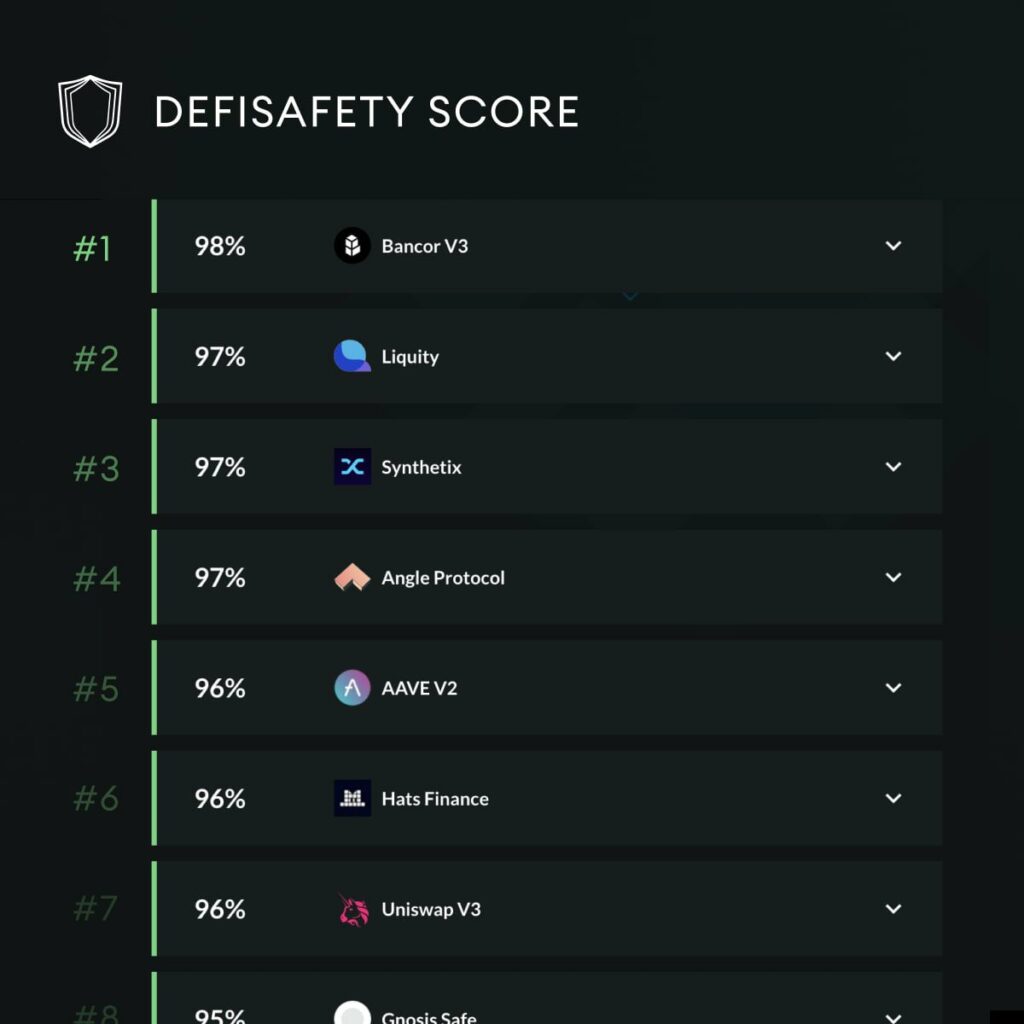Click the Bancor V3 protocol name
This screenshot has height=1024, width=1024.
click(x=424, y=246)
